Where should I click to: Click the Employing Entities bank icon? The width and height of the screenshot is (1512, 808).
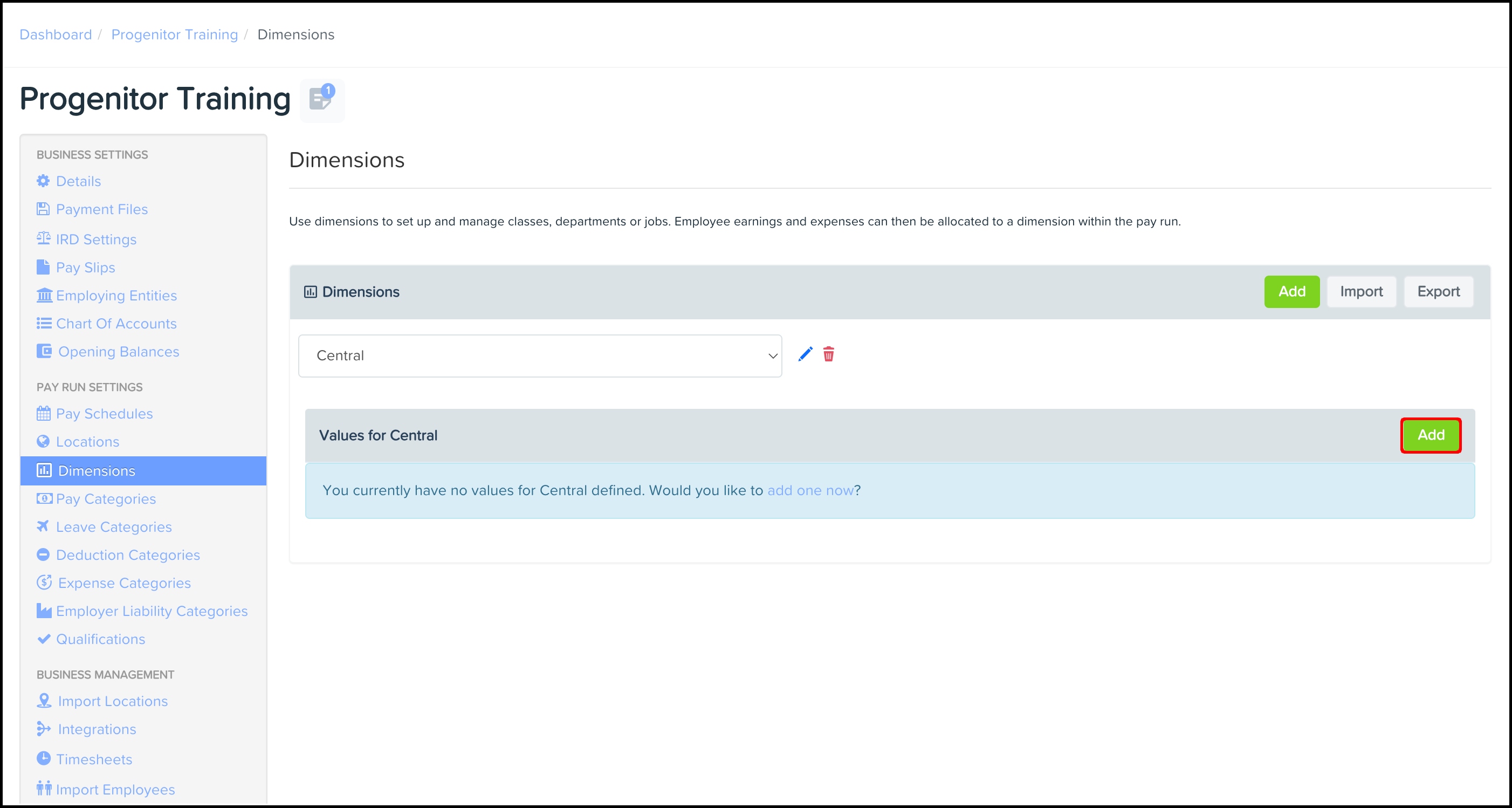tap(44, 296)
